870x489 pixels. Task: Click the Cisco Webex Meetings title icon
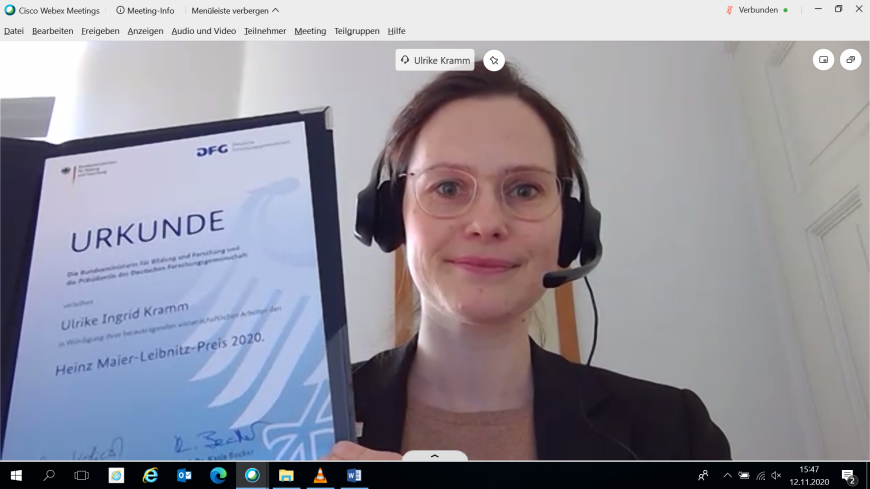10,10
